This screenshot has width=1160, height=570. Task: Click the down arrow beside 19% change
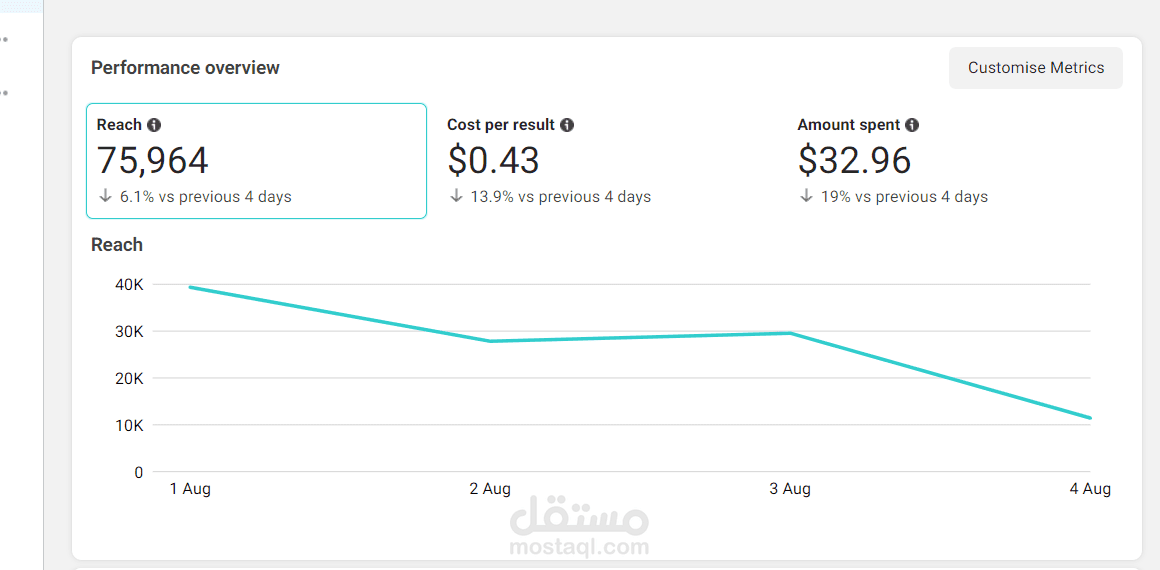pos(806,196)
